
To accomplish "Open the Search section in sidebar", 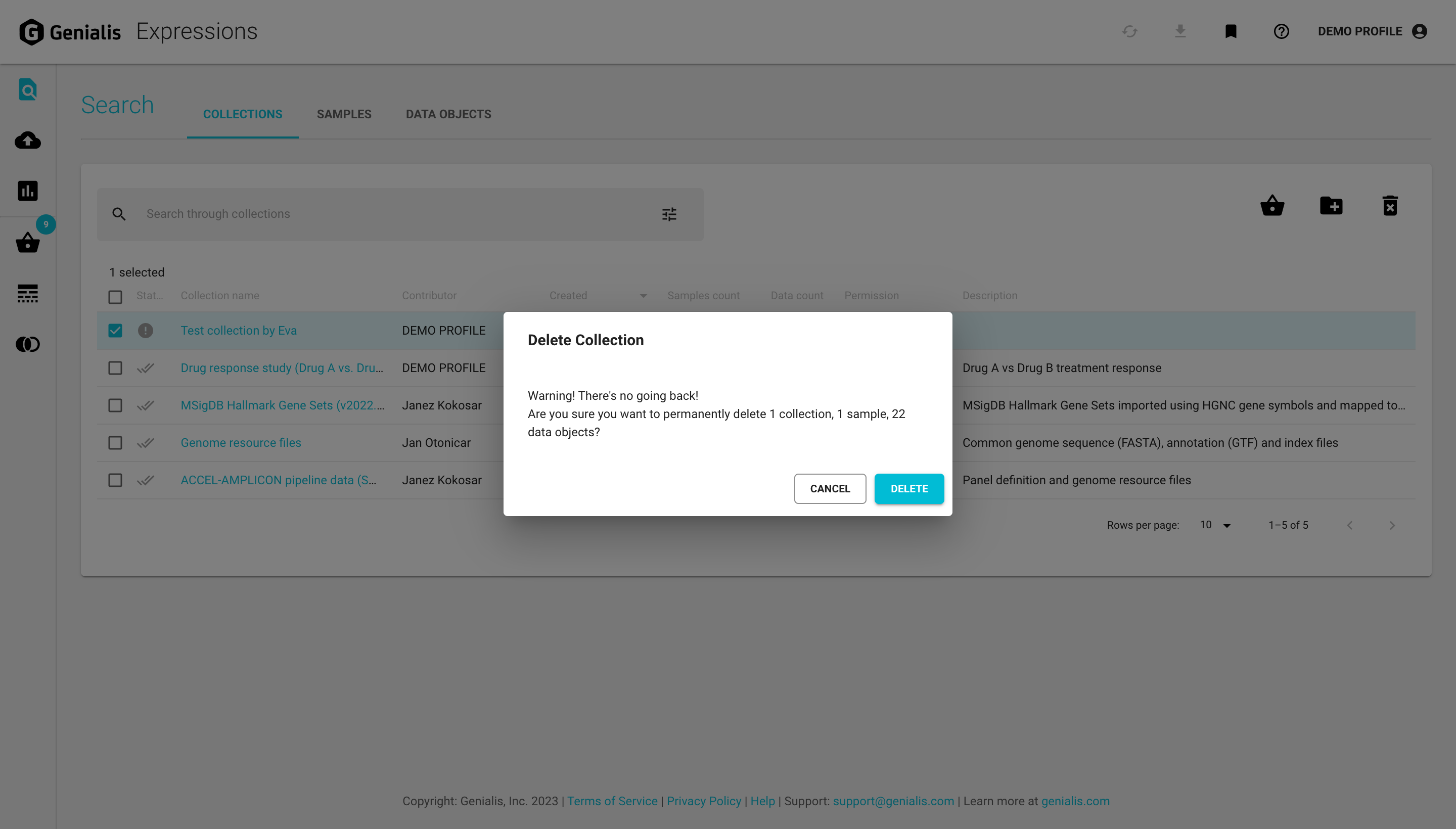I will [27, 89].
